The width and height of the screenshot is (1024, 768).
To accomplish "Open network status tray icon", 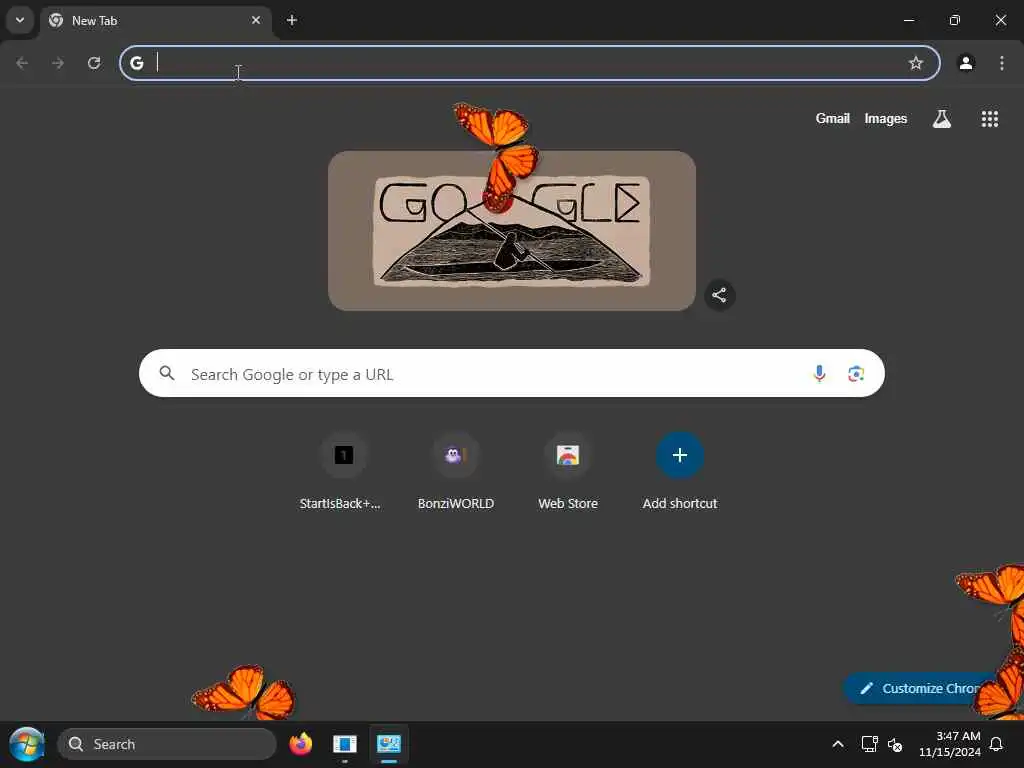I will pos(869,744).
